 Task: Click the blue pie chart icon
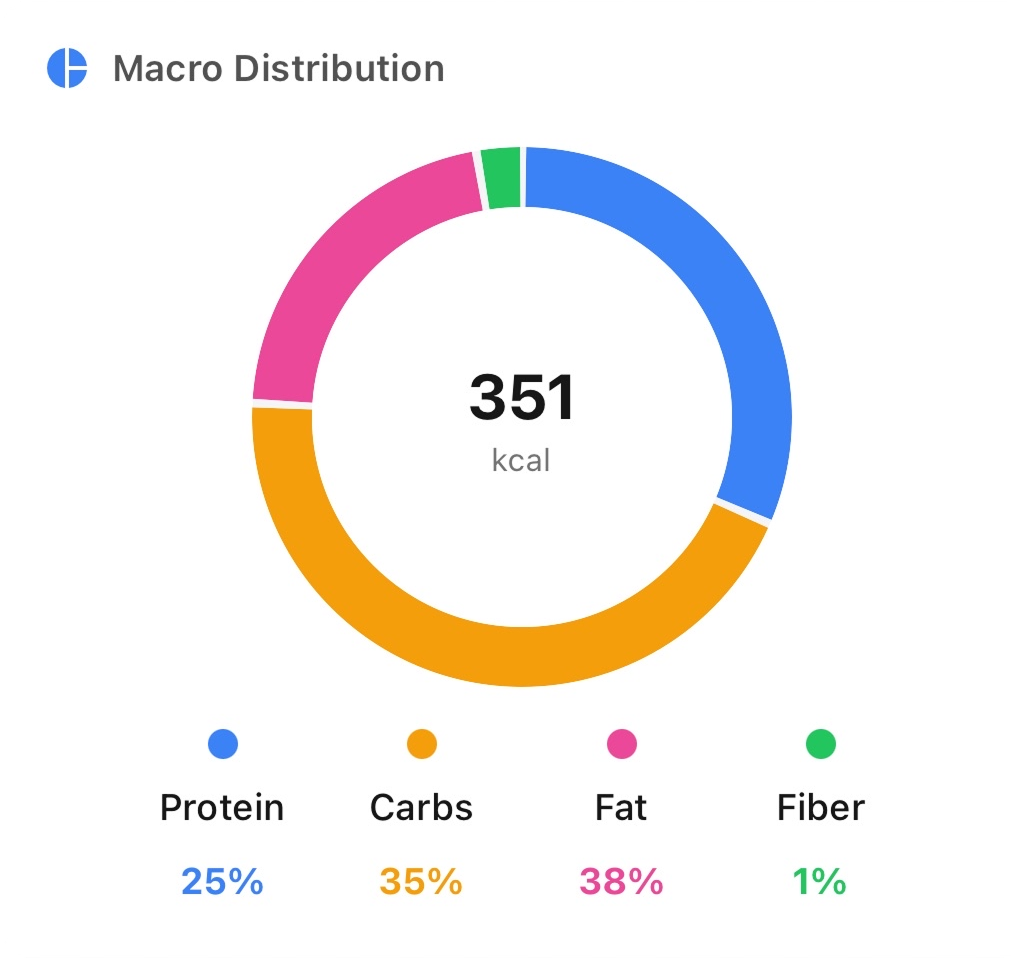tap(67, 69)
